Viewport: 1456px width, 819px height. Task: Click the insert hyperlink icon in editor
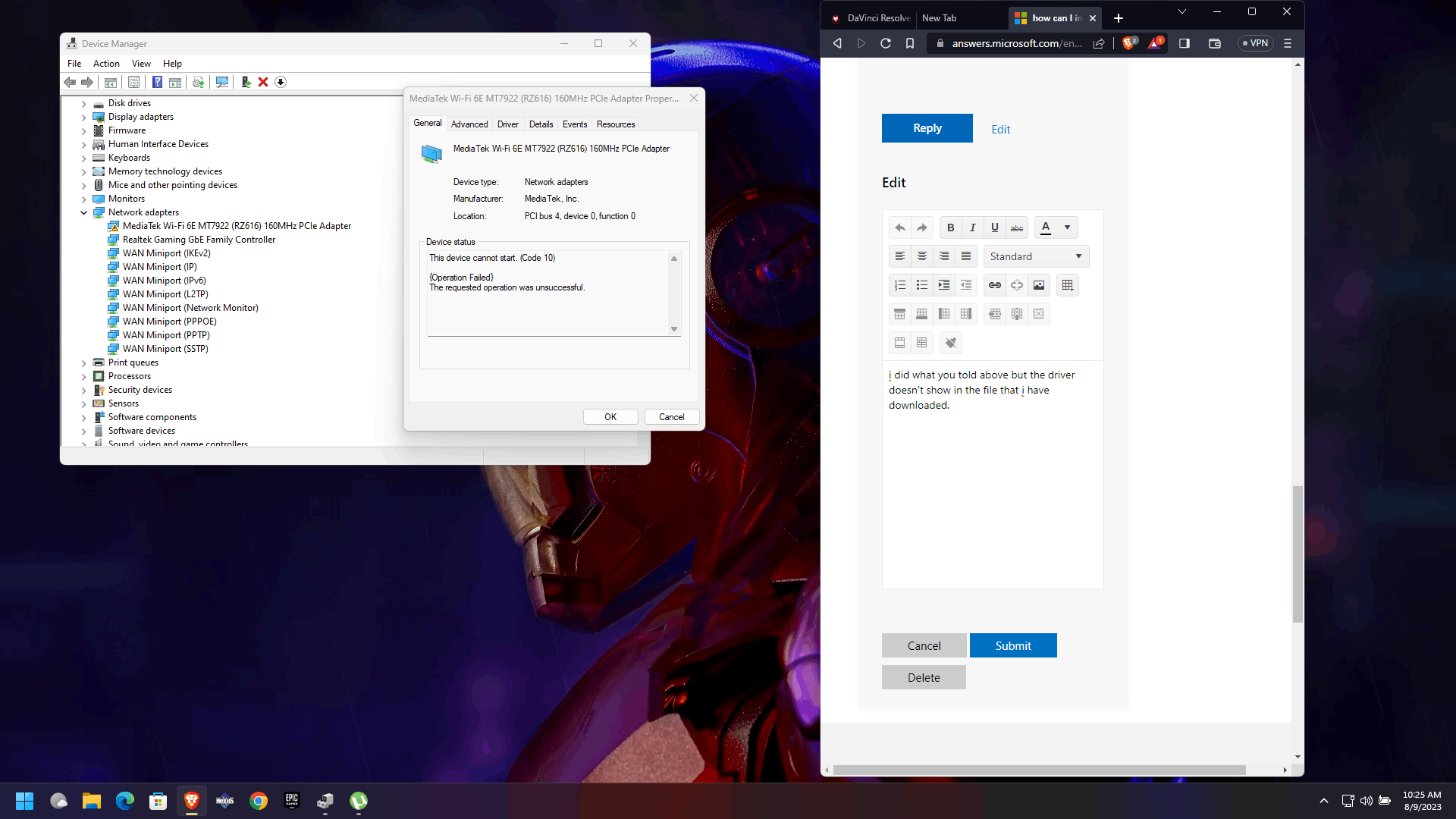point(994,285)
